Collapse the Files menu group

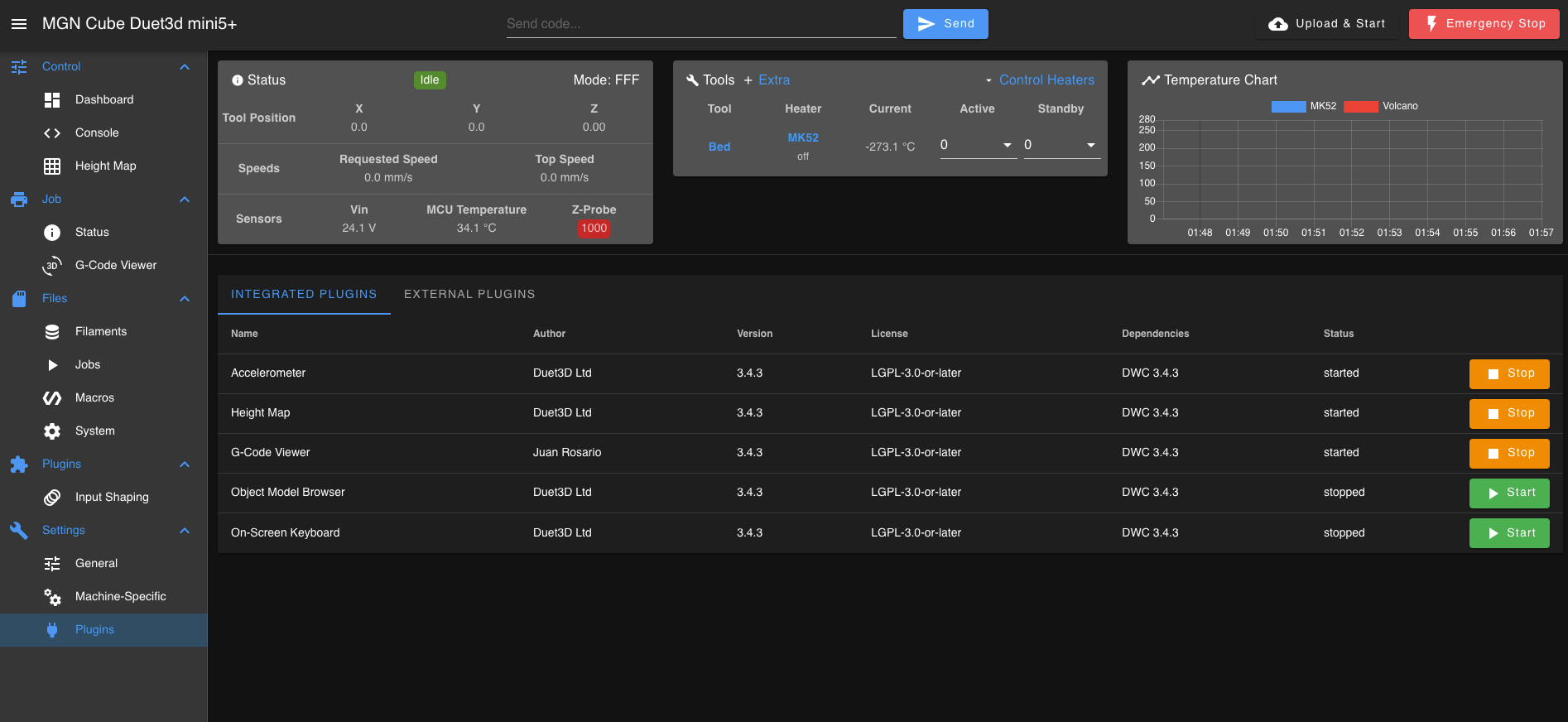[185, 299]
